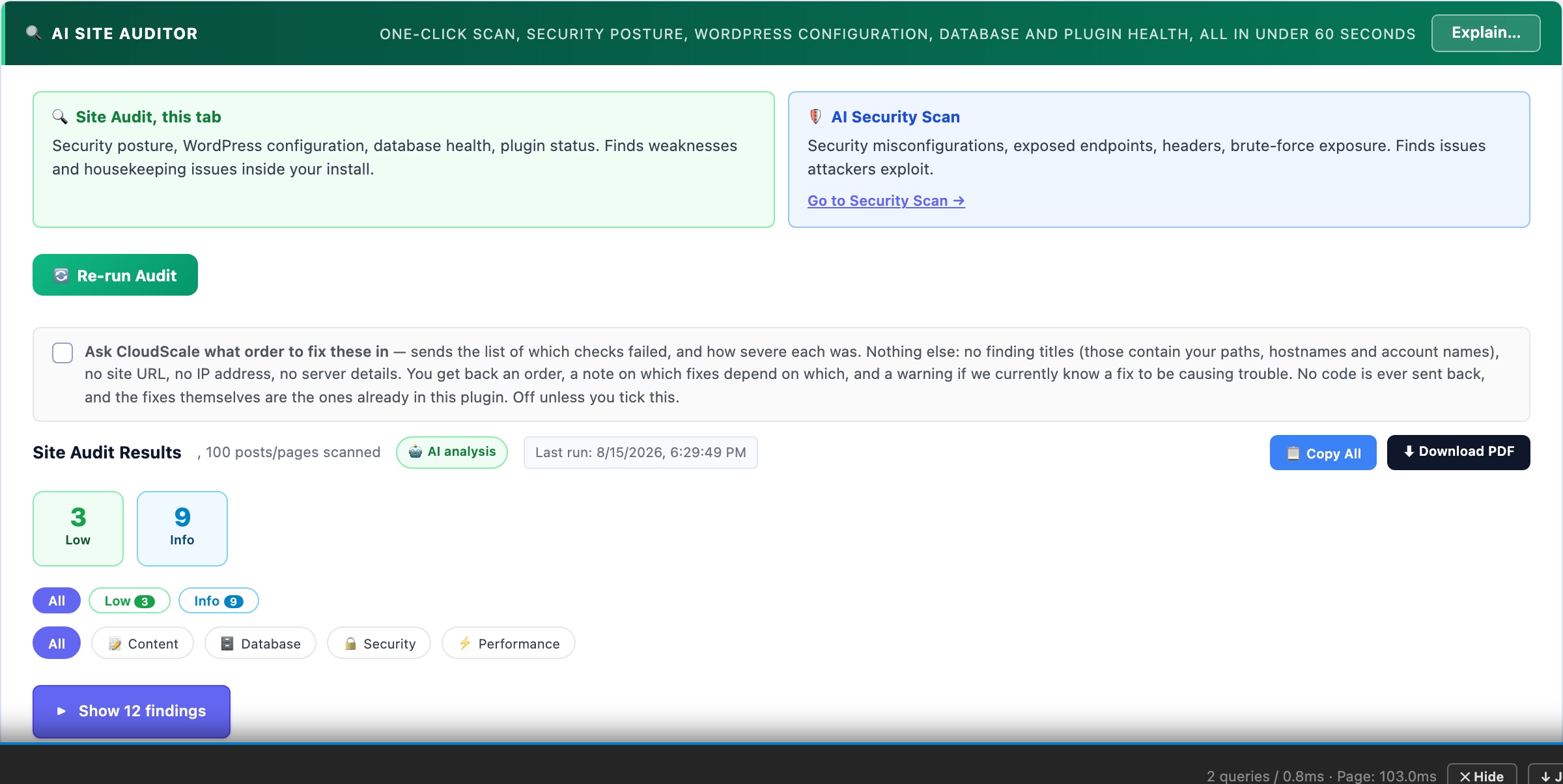Click the AI Security Scan shield icon

click(815, 117)
